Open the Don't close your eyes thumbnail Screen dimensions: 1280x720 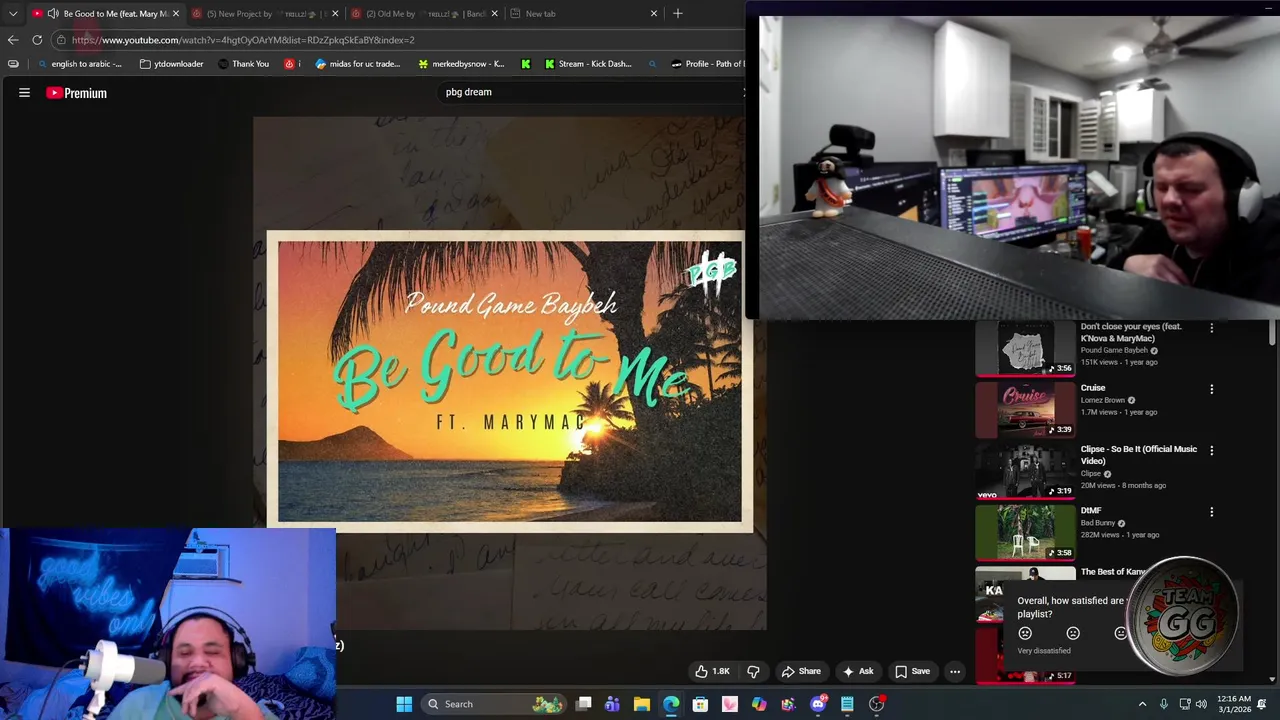pos(1025,349)
